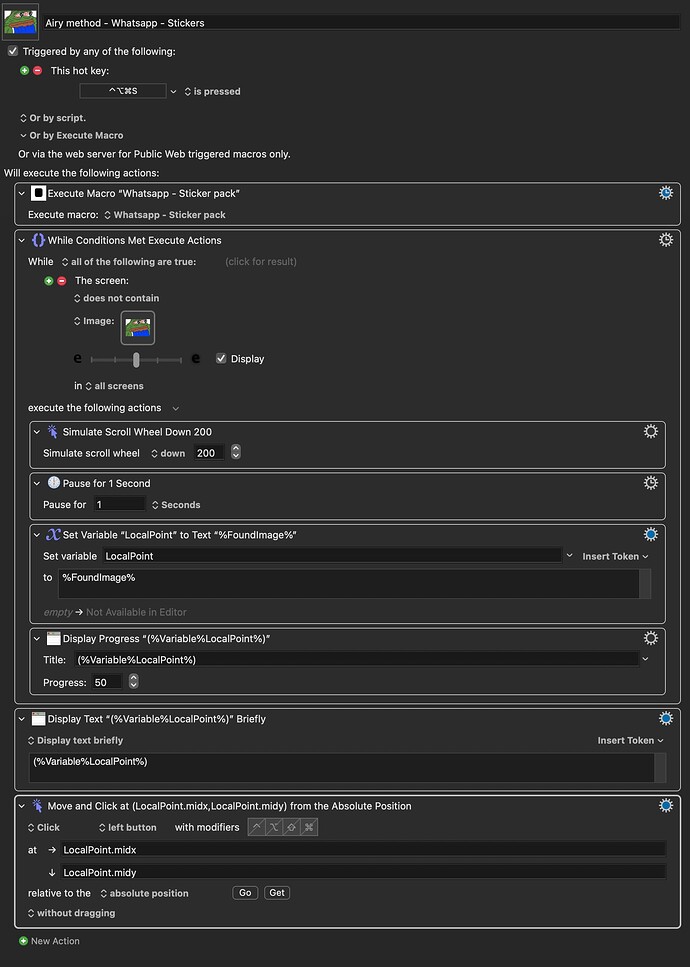Click the macro icon thumbnail in the header
The image size is (690, 967).
point(20,20)
